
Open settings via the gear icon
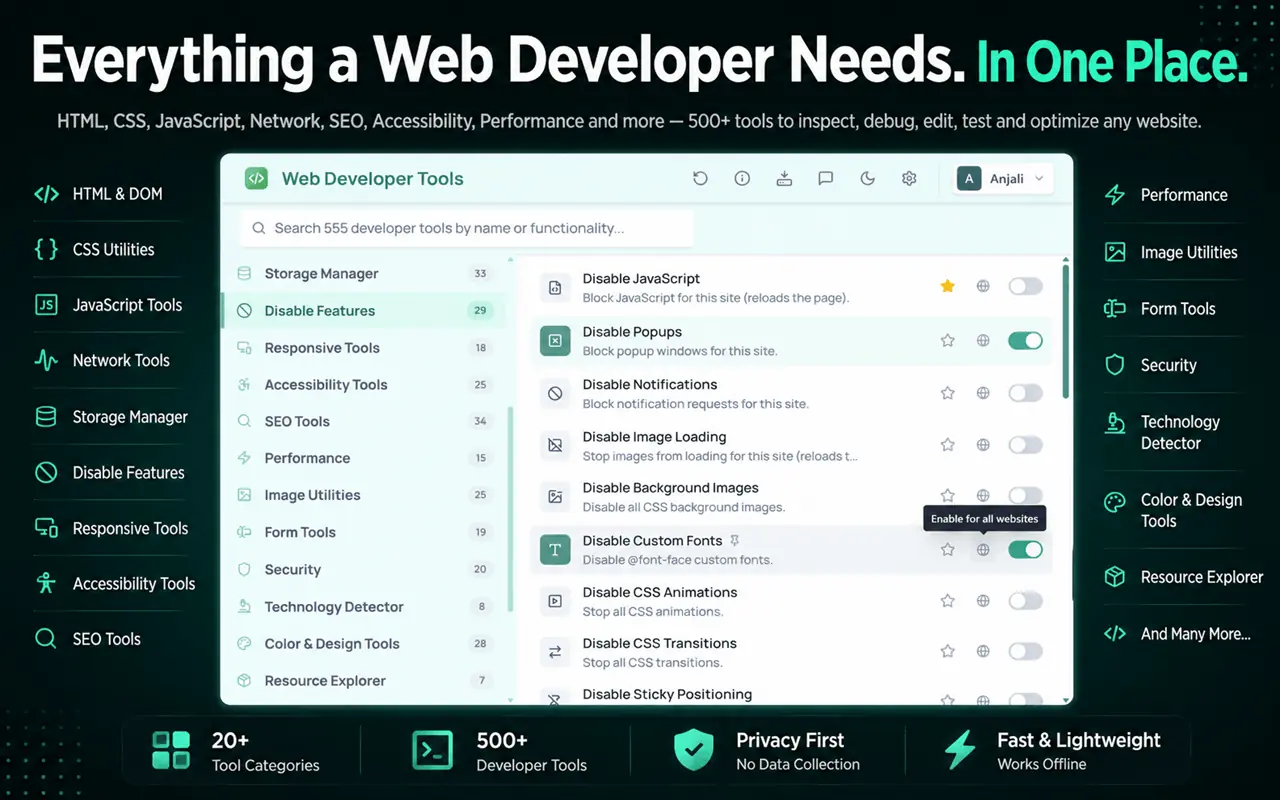coord(909,179)
